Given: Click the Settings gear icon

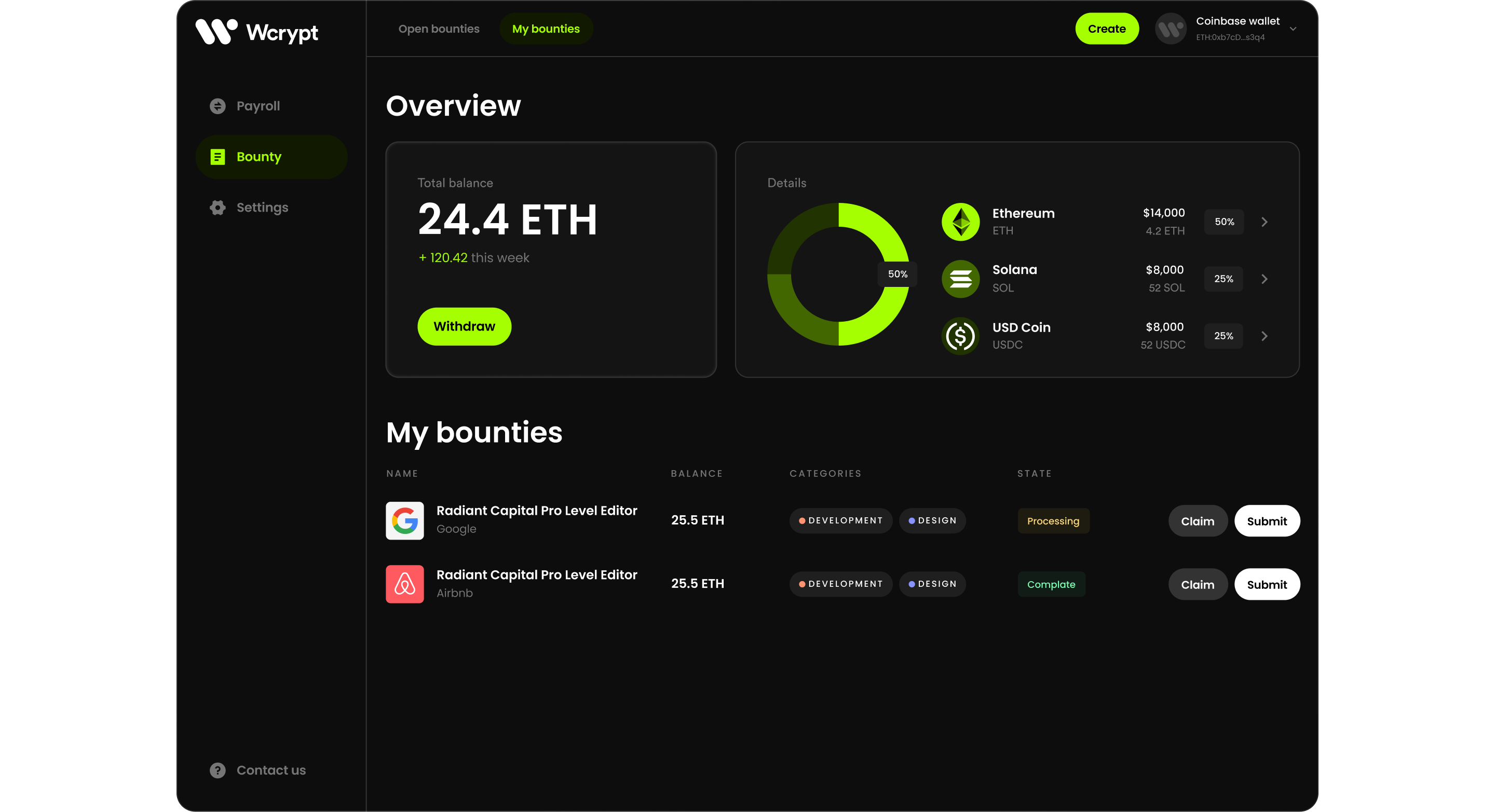Looking at the screenshot, I should tap(218, 208).
